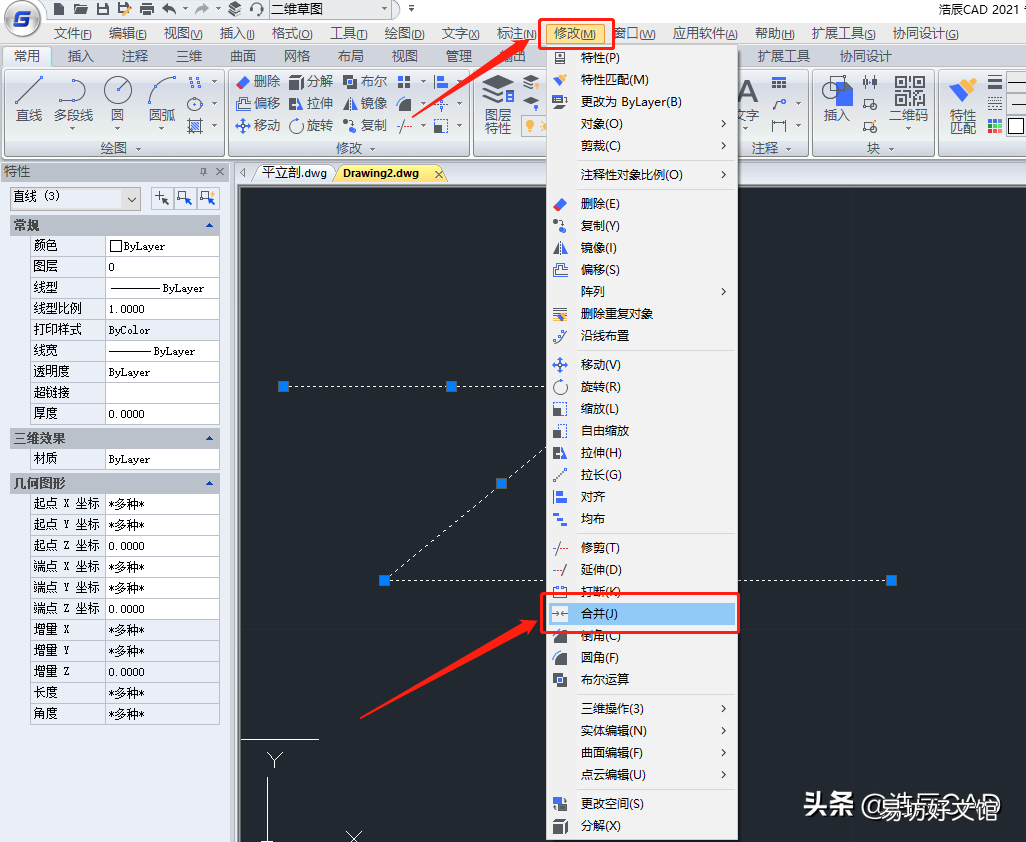Switch to the 注释 ribbon tab
Image resolution: width=1026 pixels, height=842 pixels.
point(135,56)
